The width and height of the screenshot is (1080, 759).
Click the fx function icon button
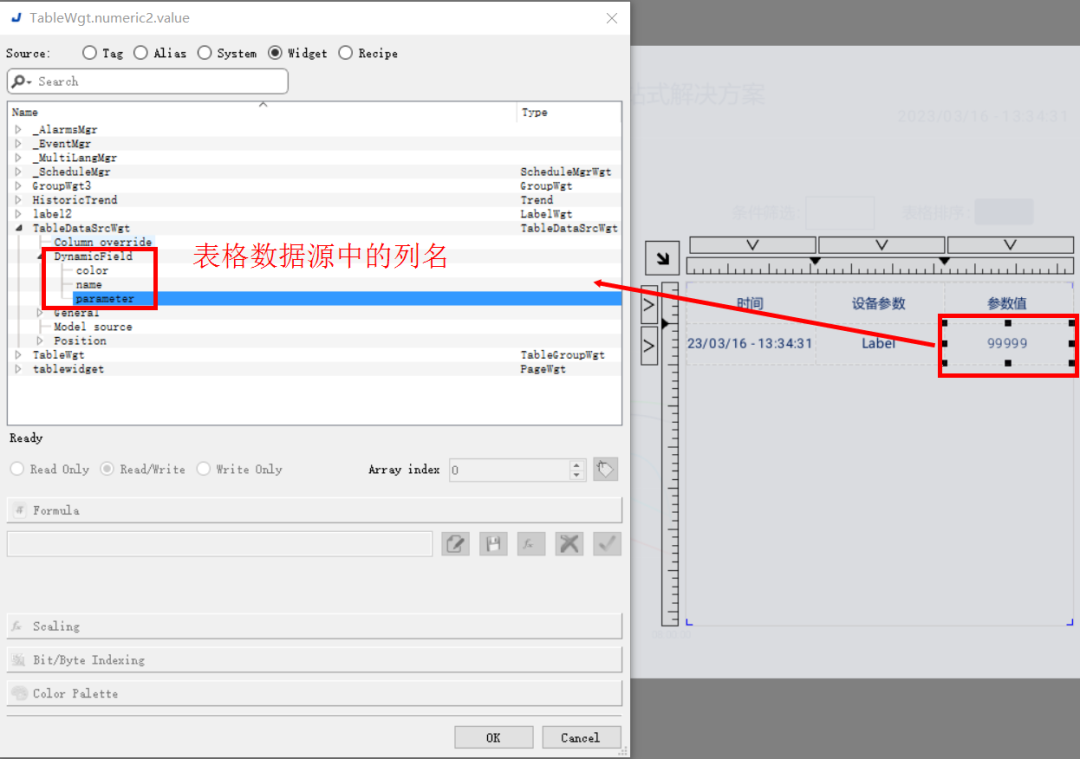tap(531, 544)
